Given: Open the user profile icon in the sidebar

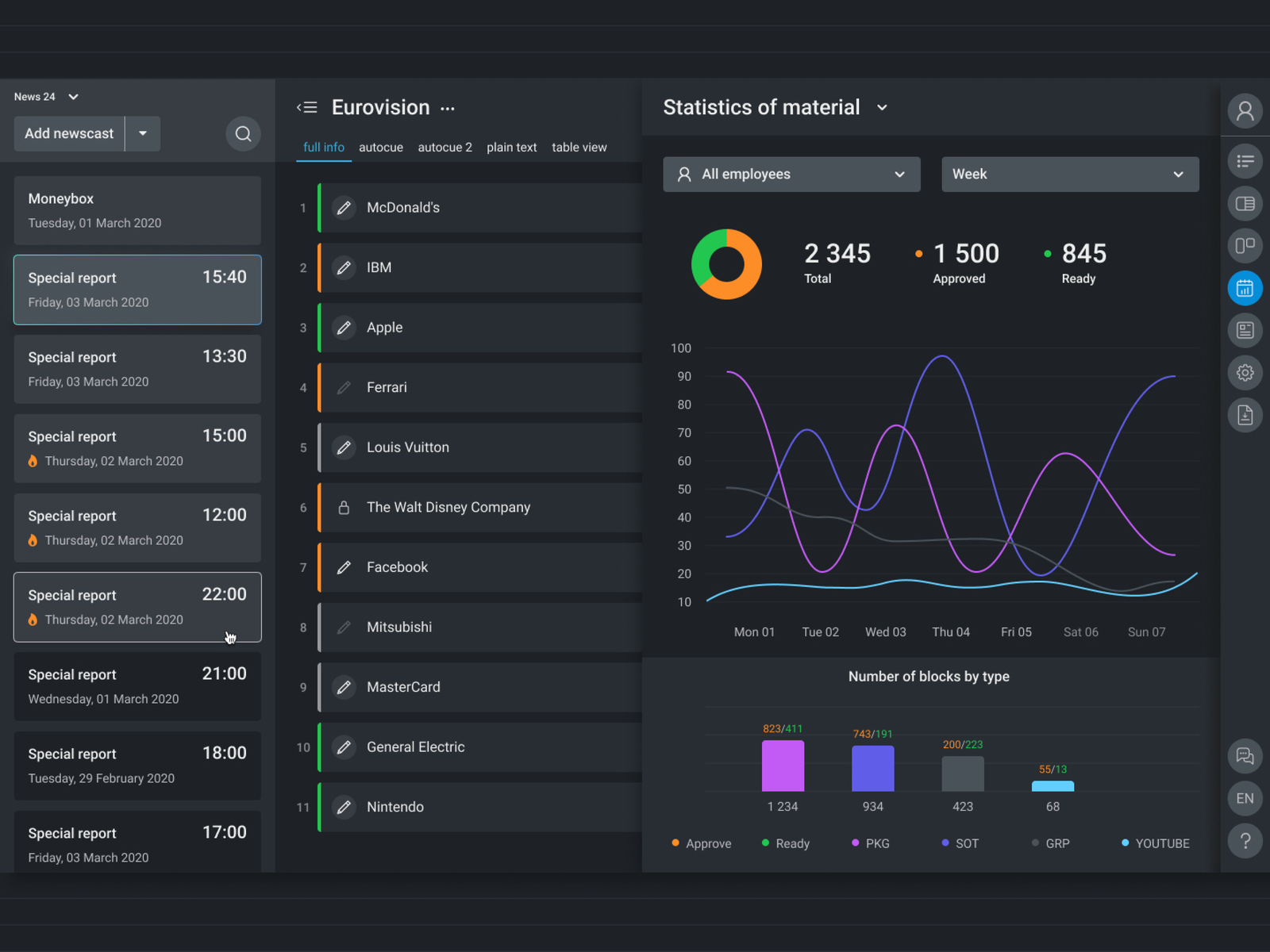Looking at the screenshot, I should pos(1245,111).
